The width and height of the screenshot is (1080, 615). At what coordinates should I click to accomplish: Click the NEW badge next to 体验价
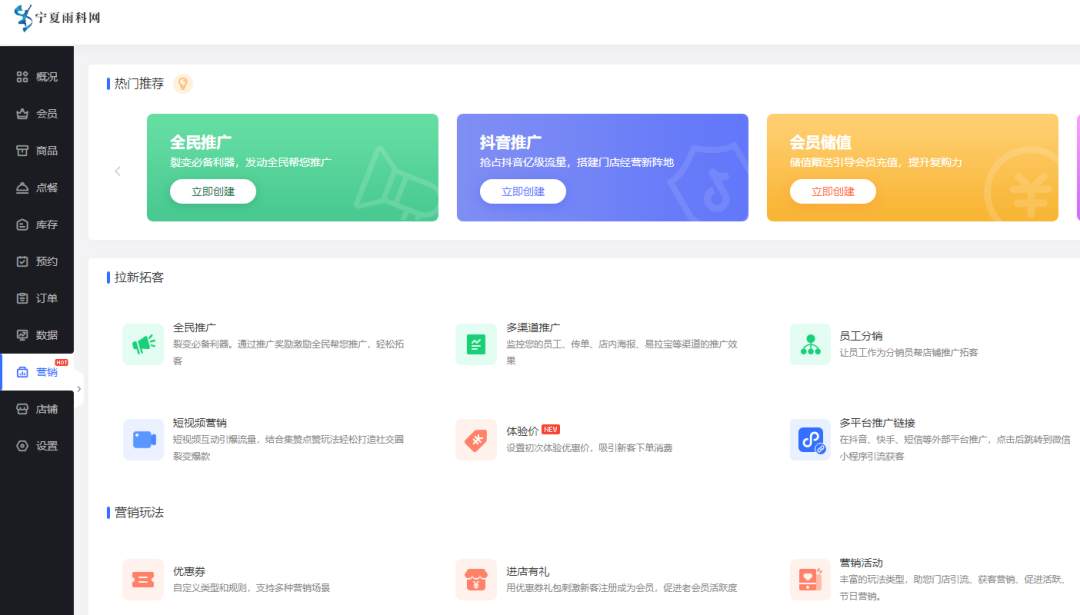pos(550,429)
